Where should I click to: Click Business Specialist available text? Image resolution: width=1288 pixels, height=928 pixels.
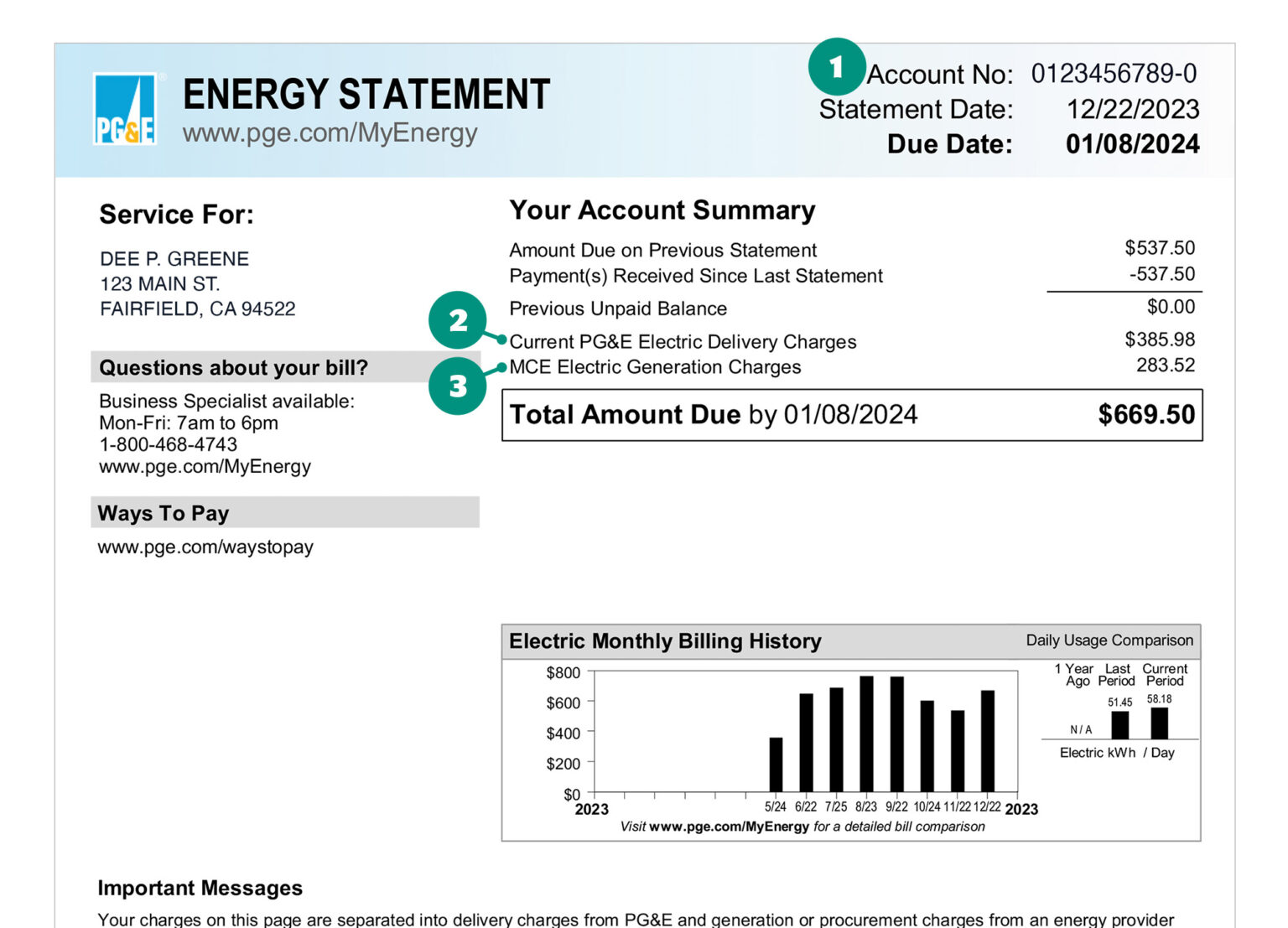tap(226, 402)
